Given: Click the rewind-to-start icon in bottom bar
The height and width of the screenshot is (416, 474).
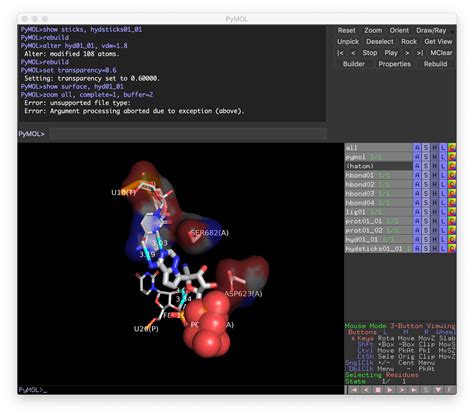Looking at the screenshot, I should coord(354,390).
